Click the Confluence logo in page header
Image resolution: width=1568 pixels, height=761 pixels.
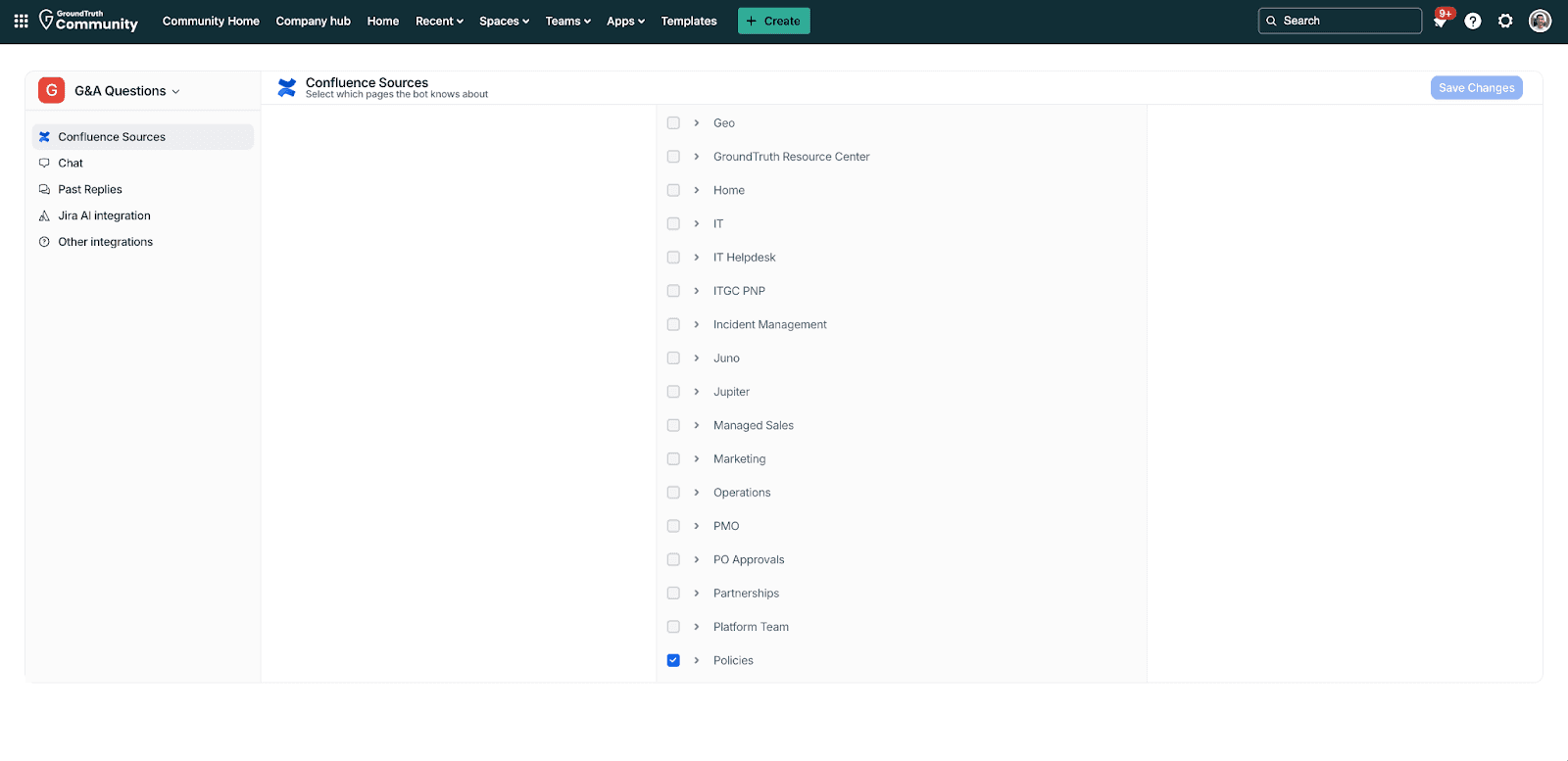point(287,88)
